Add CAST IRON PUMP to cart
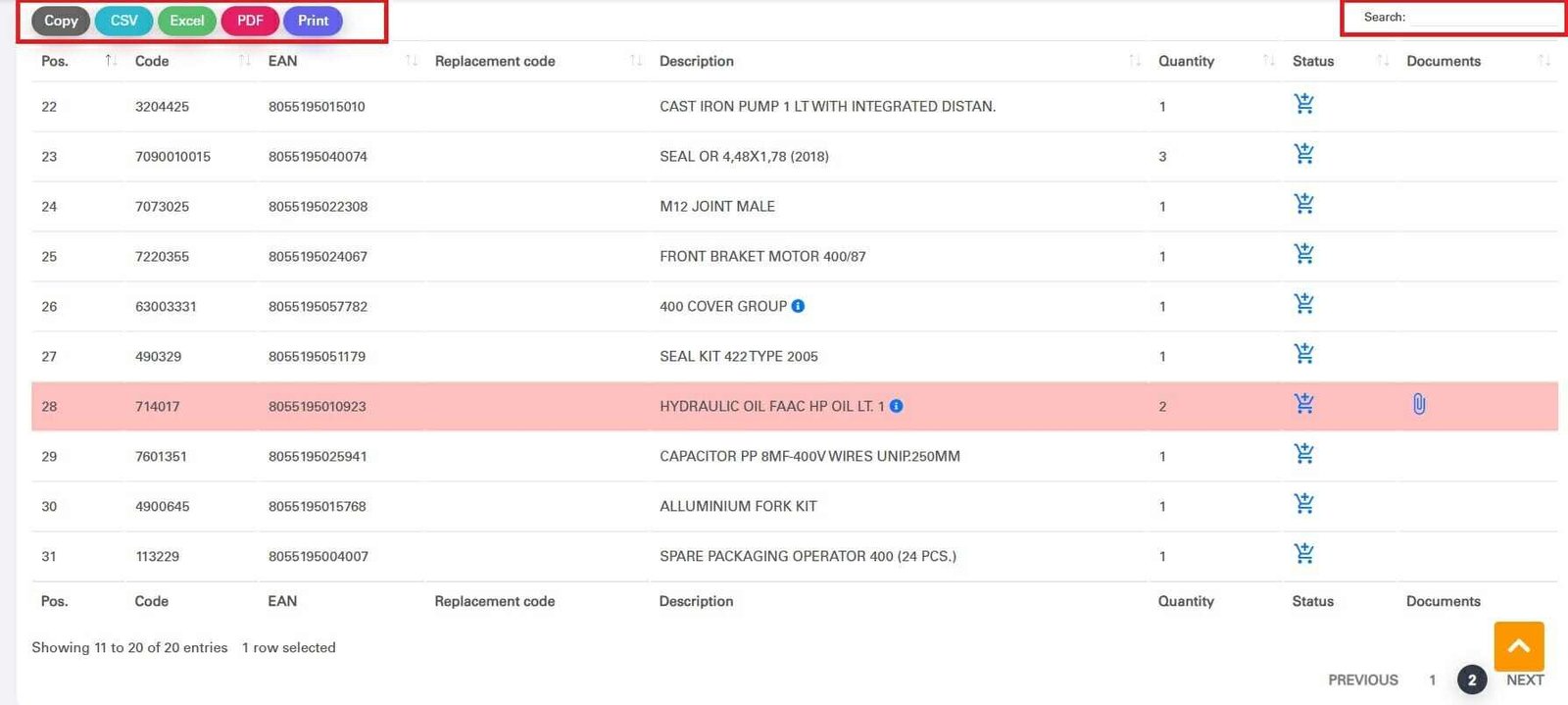Screen dimensions: 1568x705 click(1303, 104)
